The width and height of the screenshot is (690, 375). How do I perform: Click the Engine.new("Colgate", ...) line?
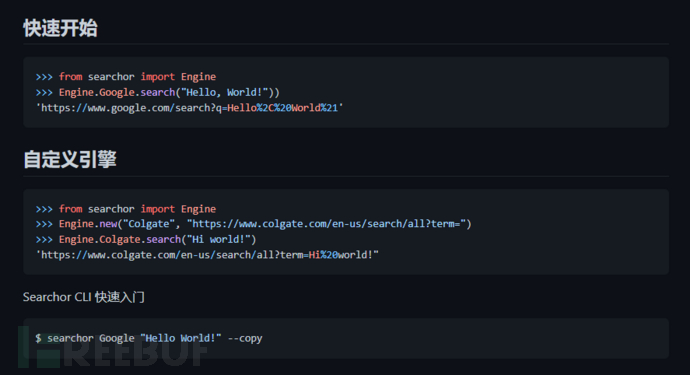[x=253, y=224]
